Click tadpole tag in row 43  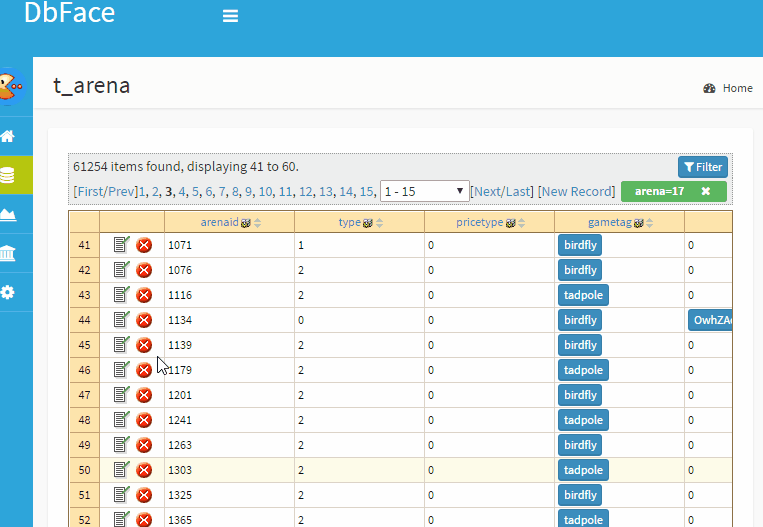pyautogui.click(x=583, y=295)
